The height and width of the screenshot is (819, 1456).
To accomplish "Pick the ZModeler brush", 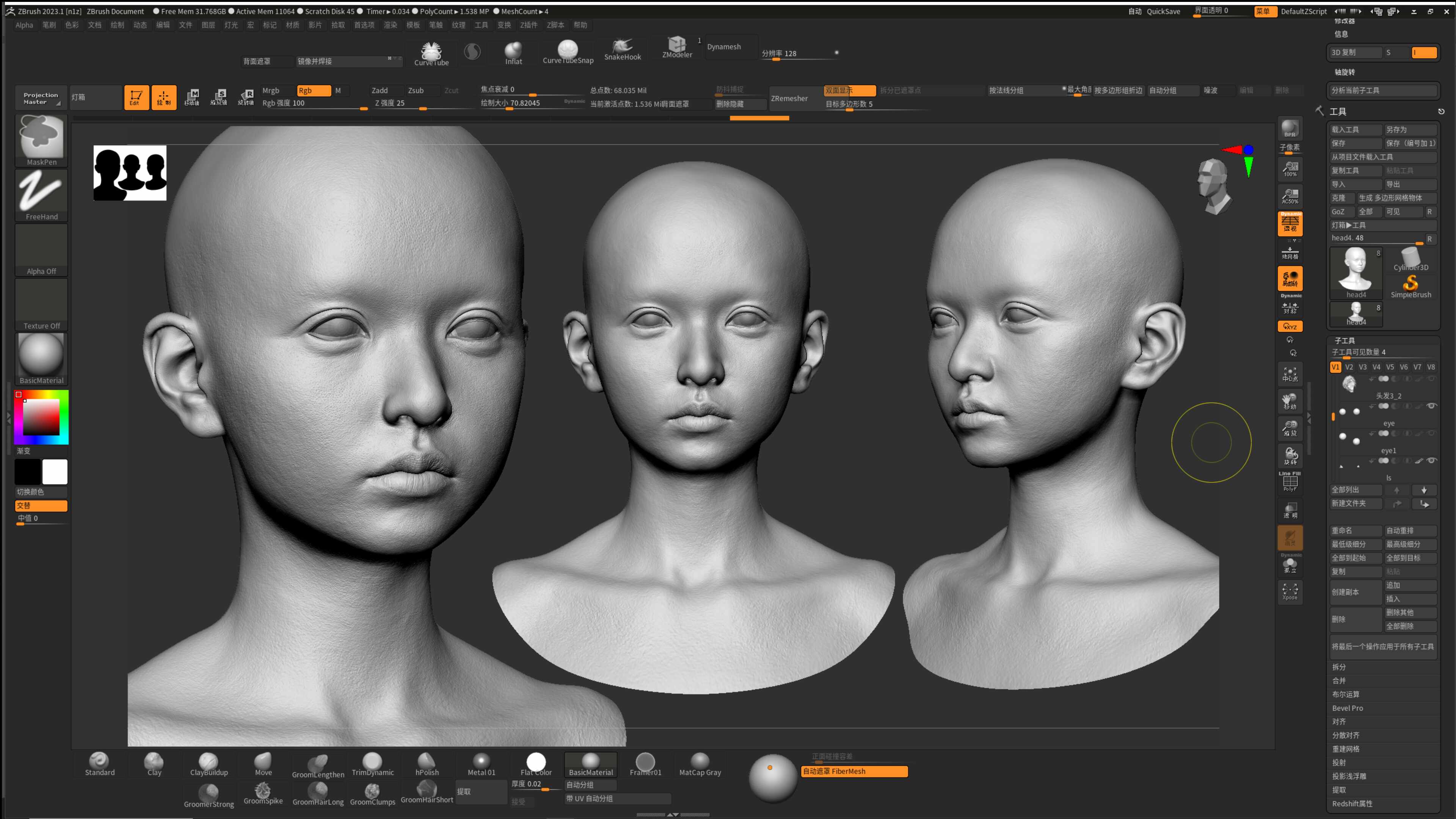I will click(x=676, y=47).
